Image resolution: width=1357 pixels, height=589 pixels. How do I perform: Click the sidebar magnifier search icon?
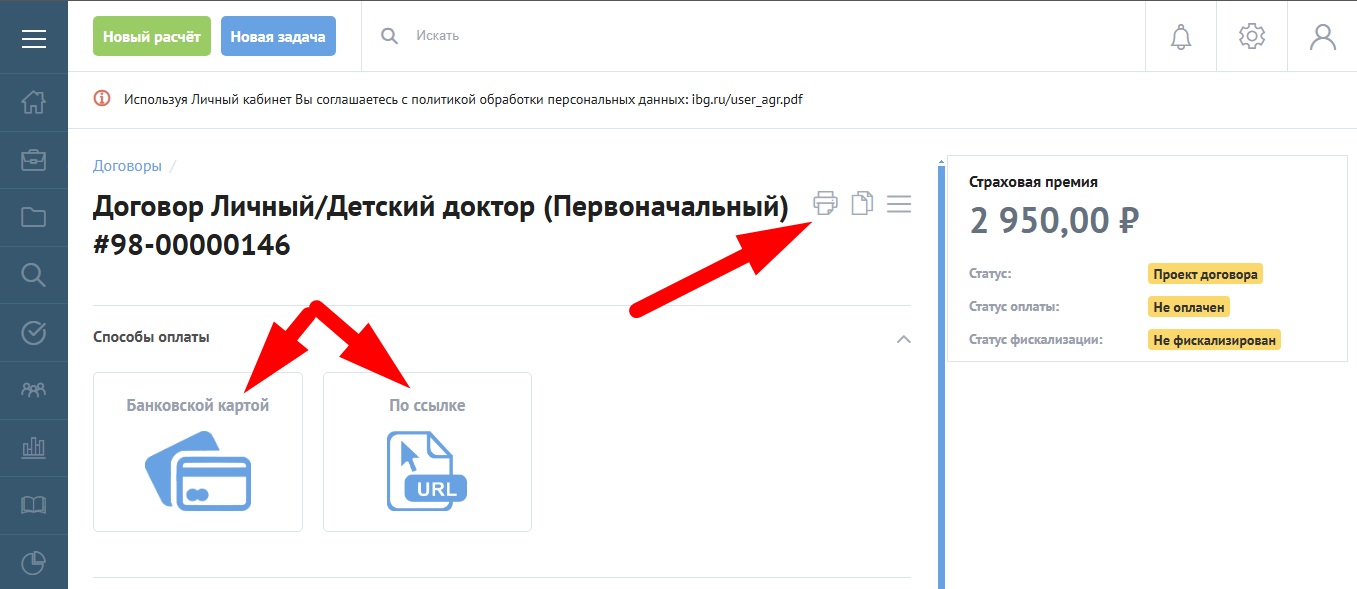(34, 275)
